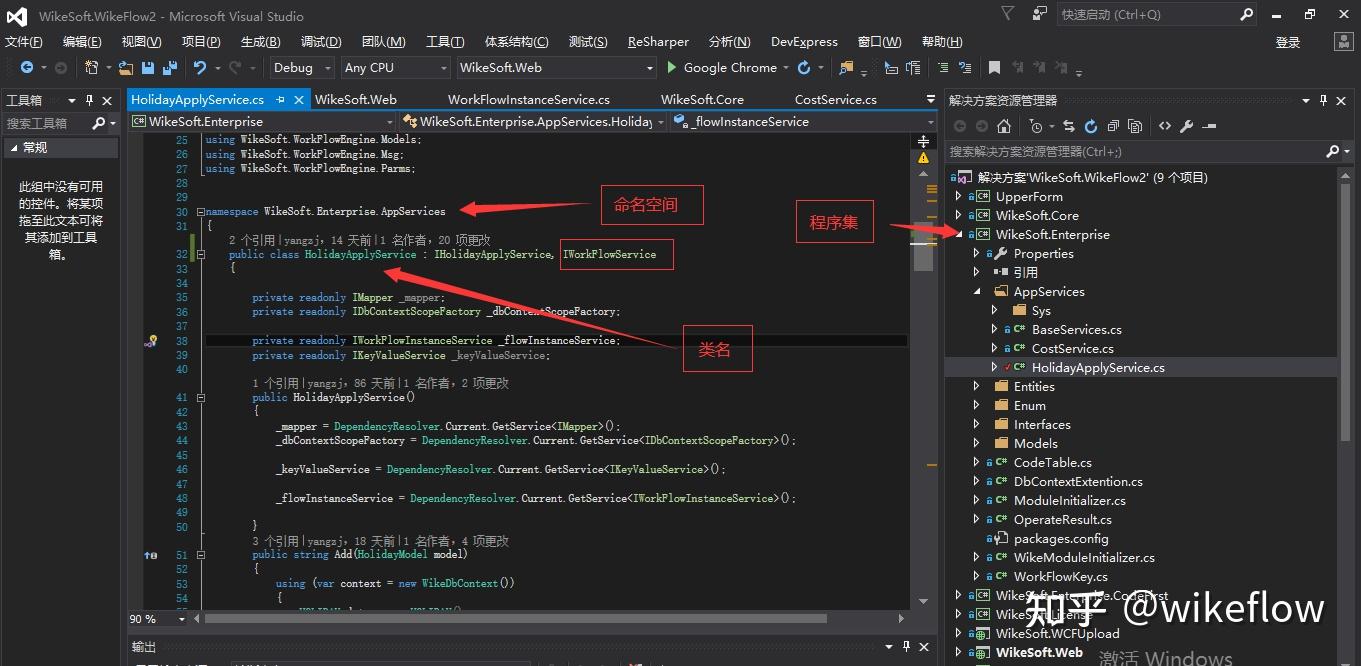Click the bookmark icon on the toolbar
Image resolution: width=1361 pixels, height=666 pixels.
(x=994, y=67)
